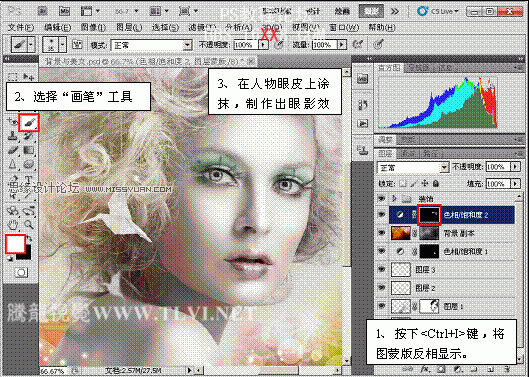This screenshot has height=377, width=529.
Task: Open the tool preset picker arrow
Action: [x=31, y=45]
